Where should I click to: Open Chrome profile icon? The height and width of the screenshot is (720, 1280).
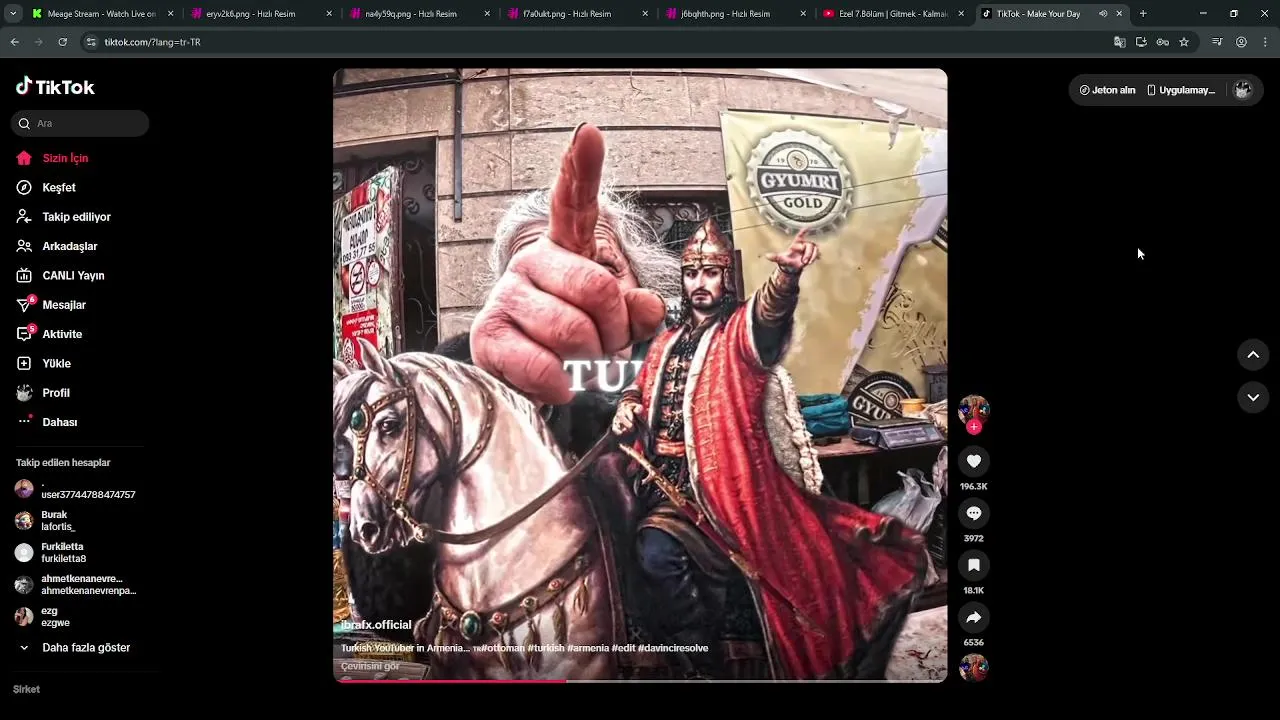coord(1241,42)
